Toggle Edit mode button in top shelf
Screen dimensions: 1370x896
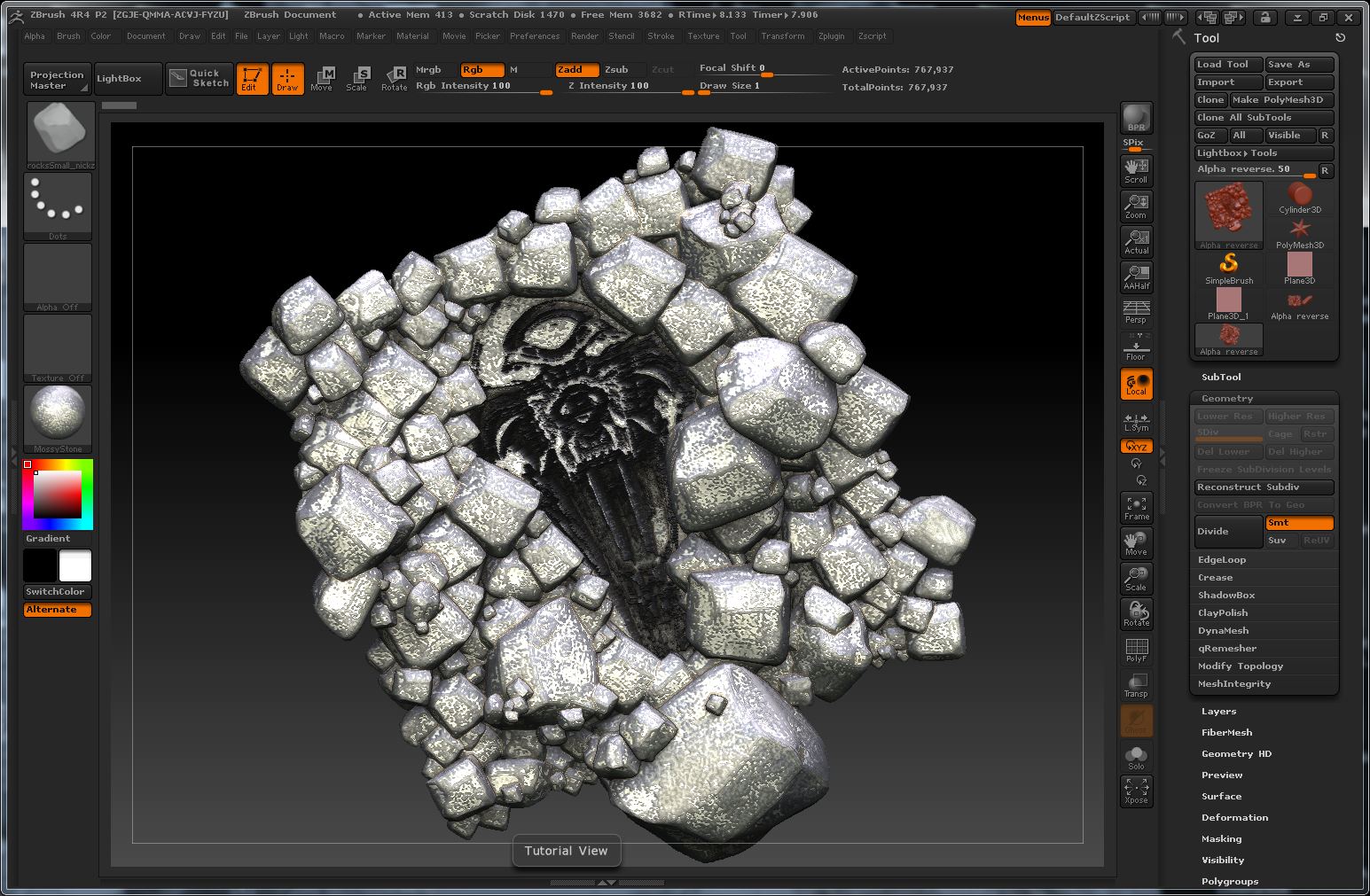252,79
